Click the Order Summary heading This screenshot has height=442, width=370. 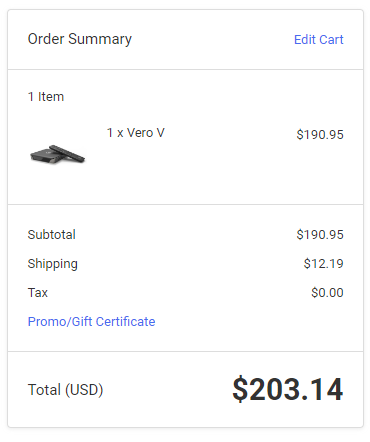(x=80, y=39)
